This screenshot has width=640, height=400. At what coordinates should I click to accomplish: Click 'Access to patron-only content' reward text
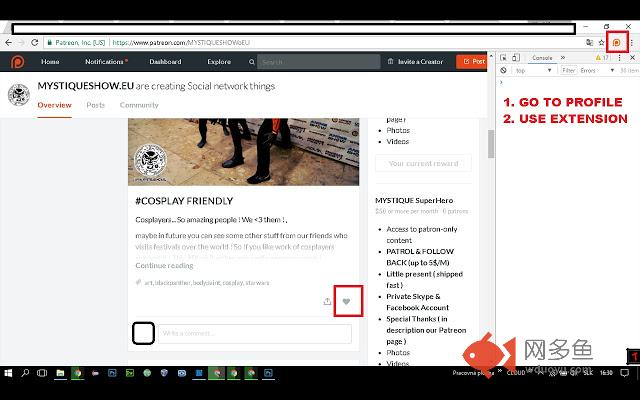[422, 235]
